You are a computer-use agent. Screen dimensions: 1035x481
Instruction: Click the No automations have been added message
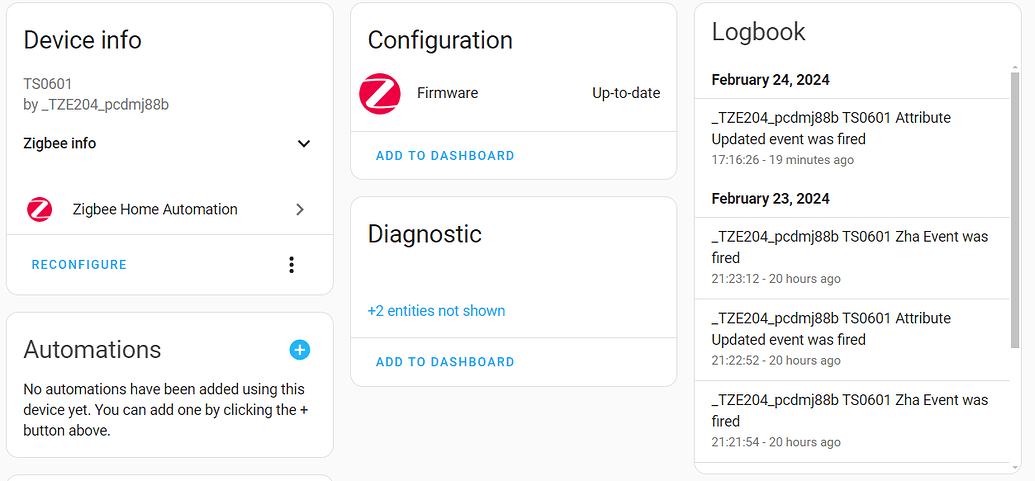pyautogui.click(x=166, y=410)
